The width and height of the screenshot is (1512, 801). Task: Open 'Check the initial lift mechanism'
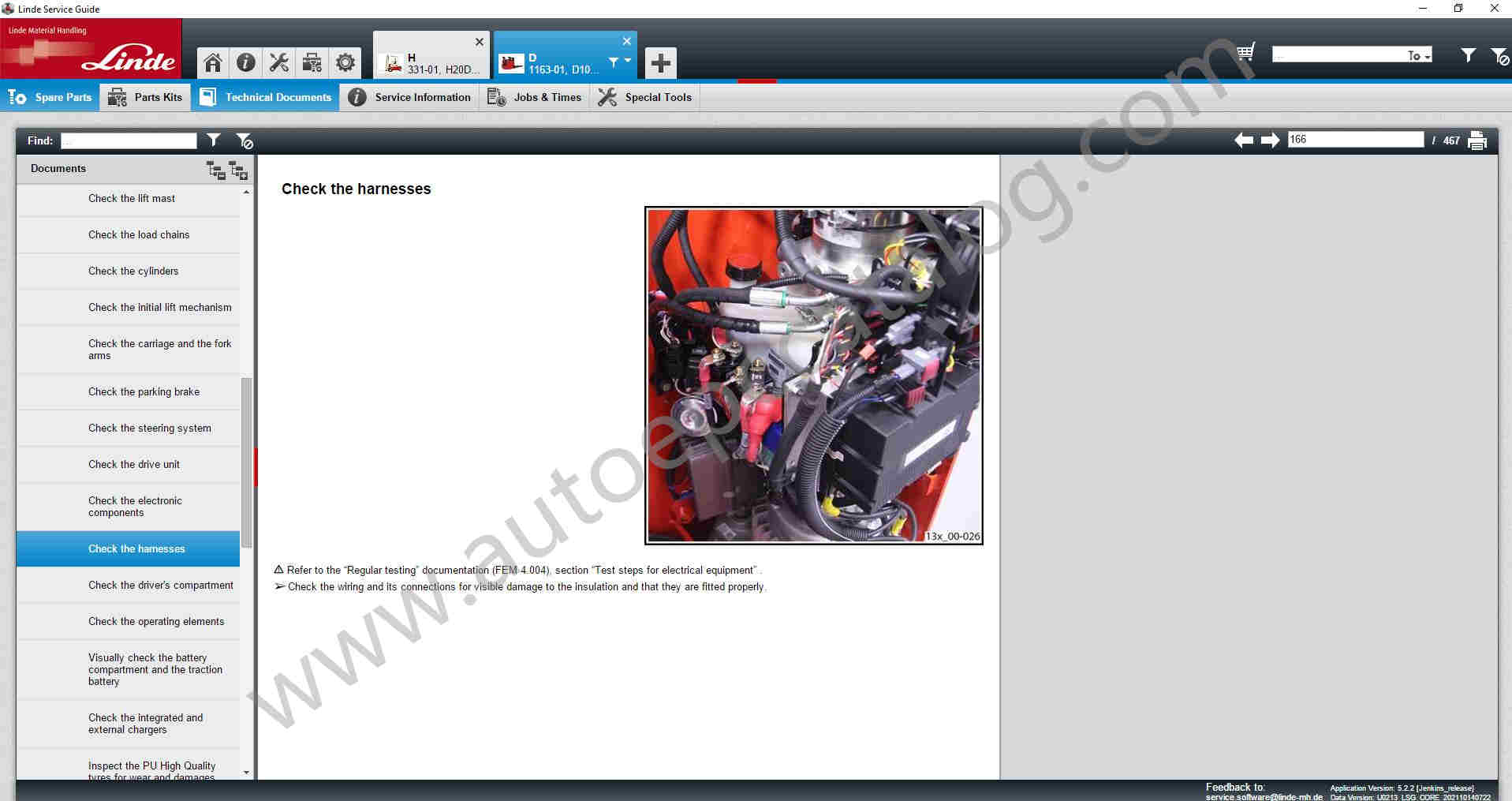point(128,307)
